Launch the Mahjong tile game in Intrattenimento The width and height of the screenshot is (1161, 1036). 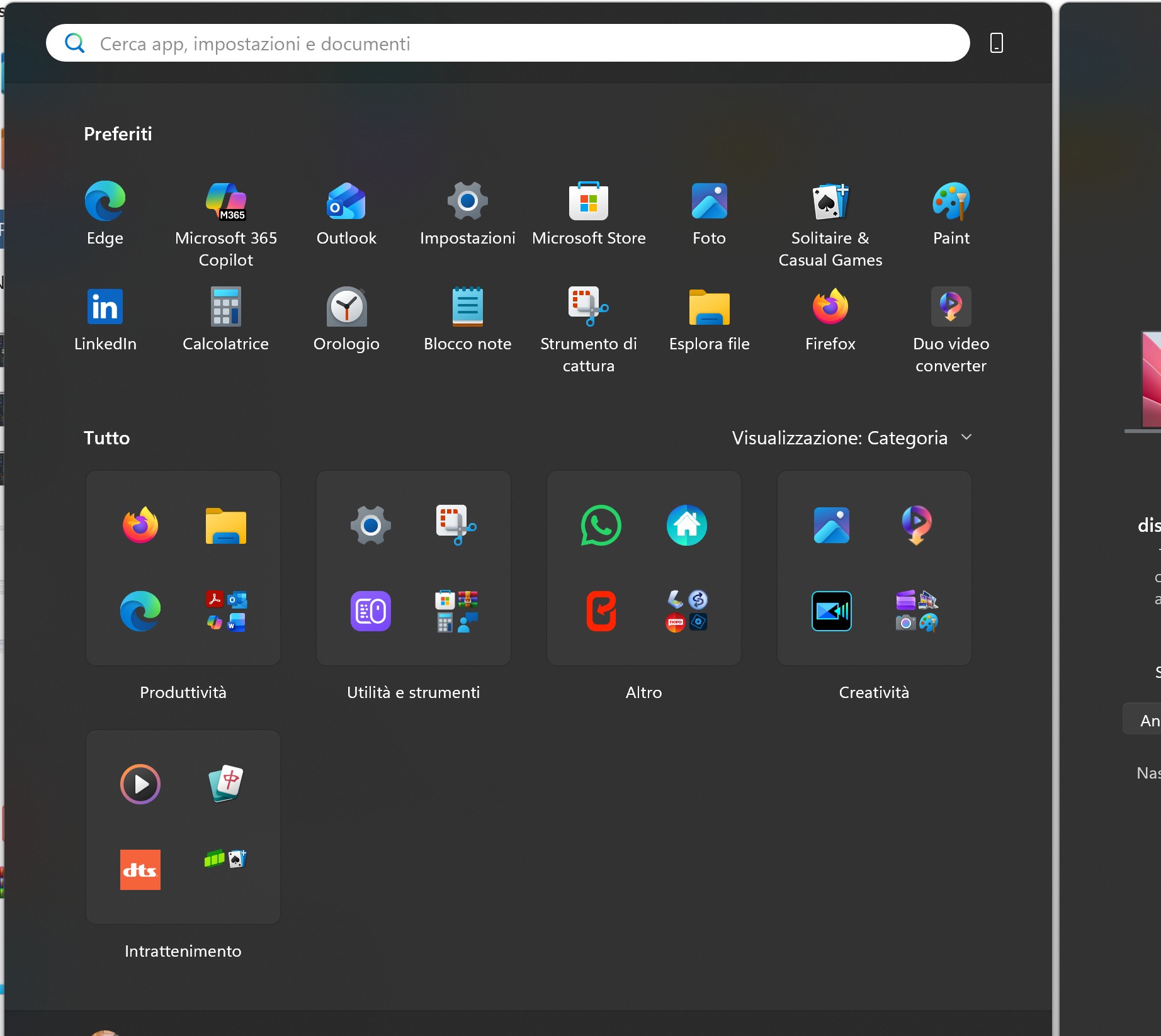coord(226,784)
